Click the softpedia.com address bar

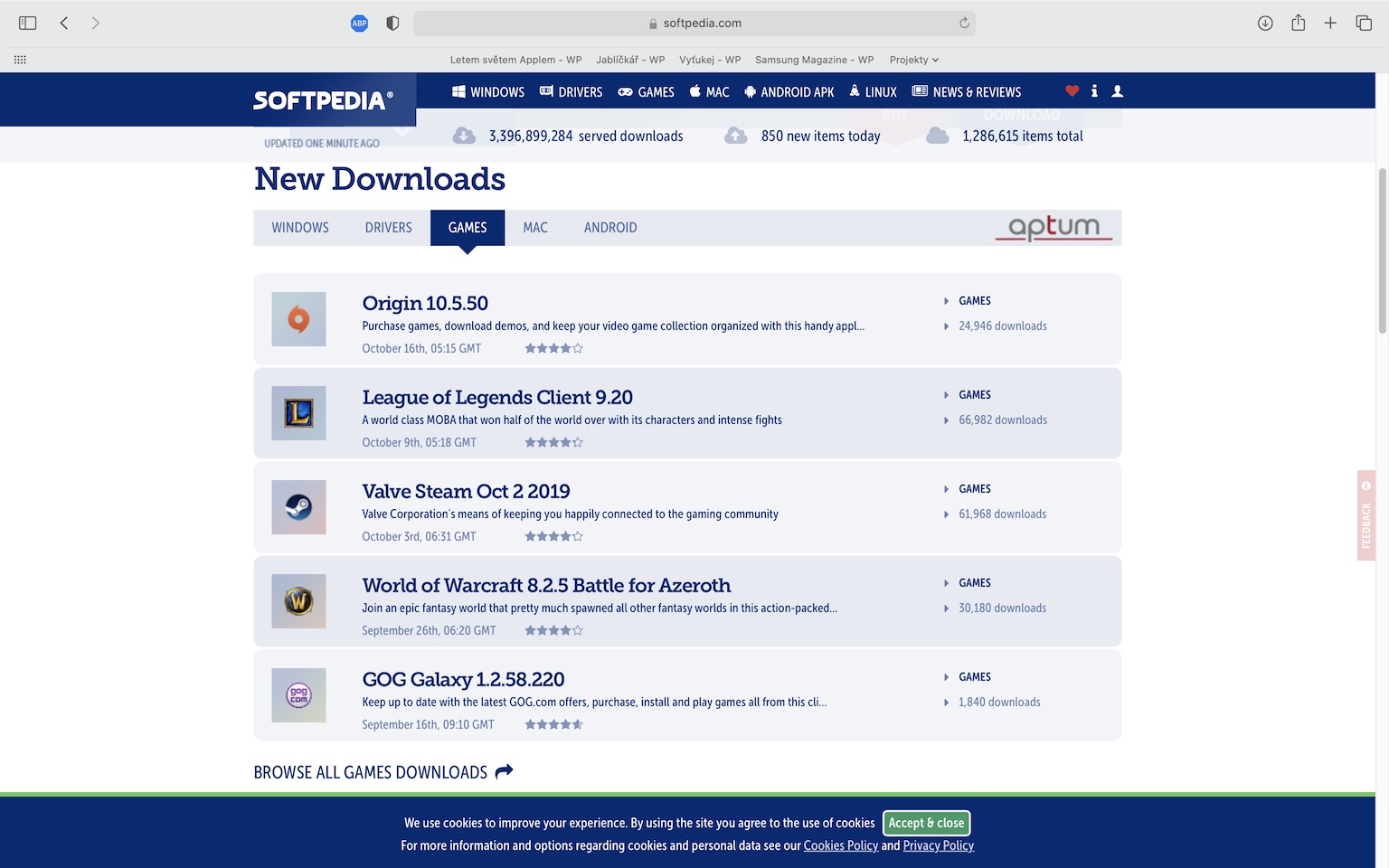point(694,24)
